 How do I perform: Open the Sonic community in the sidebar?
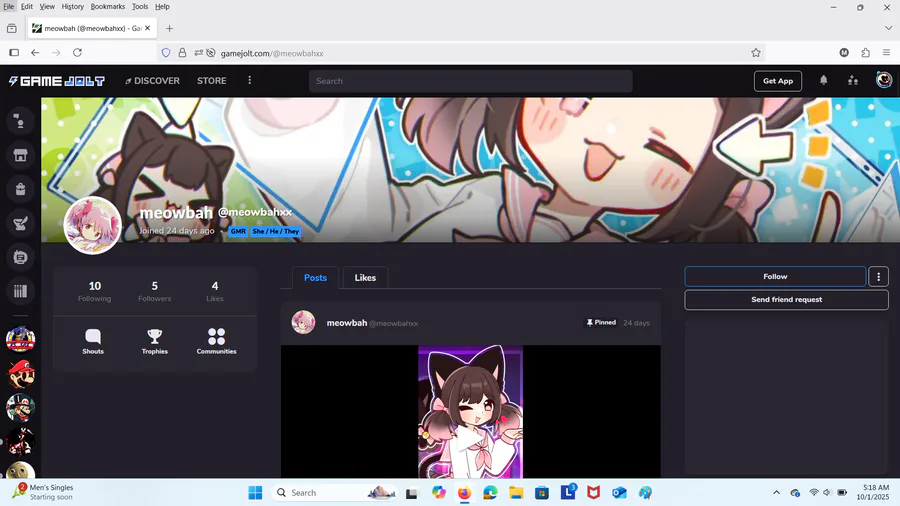(x=20, y=340)
